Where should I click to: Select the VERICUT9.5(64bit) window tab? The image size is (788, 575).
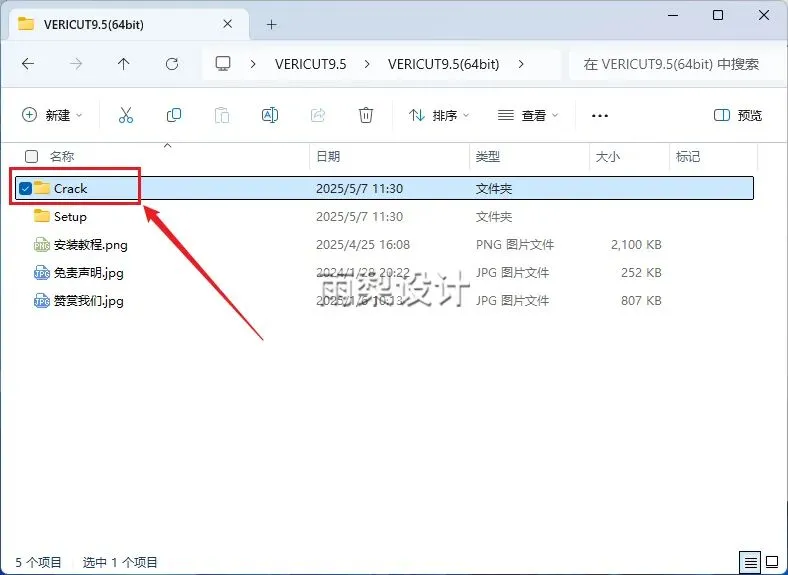point(129,24)
